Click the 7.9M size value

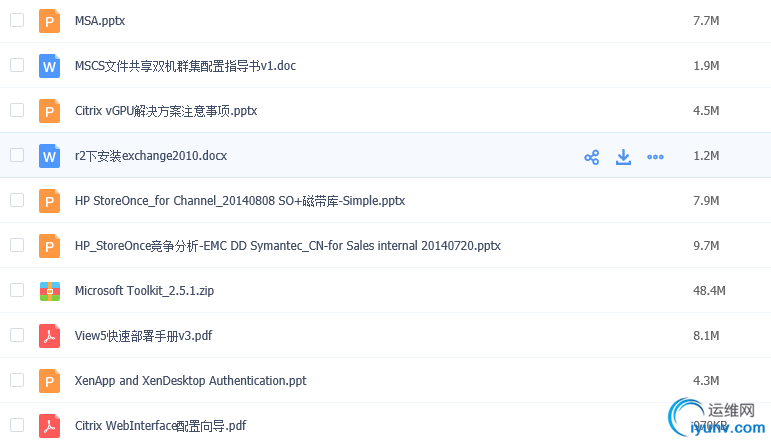click(706, 201)
